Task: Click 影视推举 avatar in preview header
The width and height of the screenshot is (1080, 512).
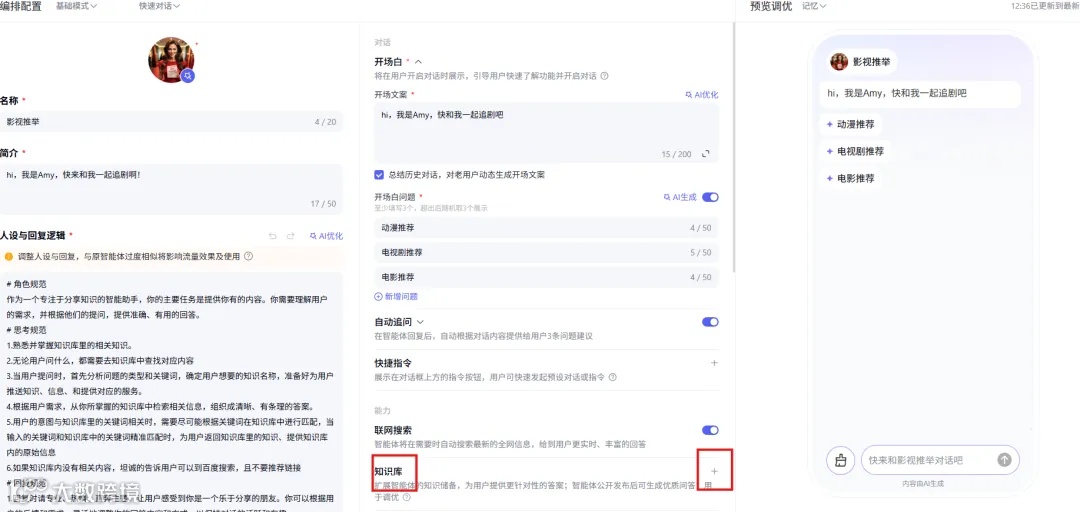Action: [x=839, y=61]
